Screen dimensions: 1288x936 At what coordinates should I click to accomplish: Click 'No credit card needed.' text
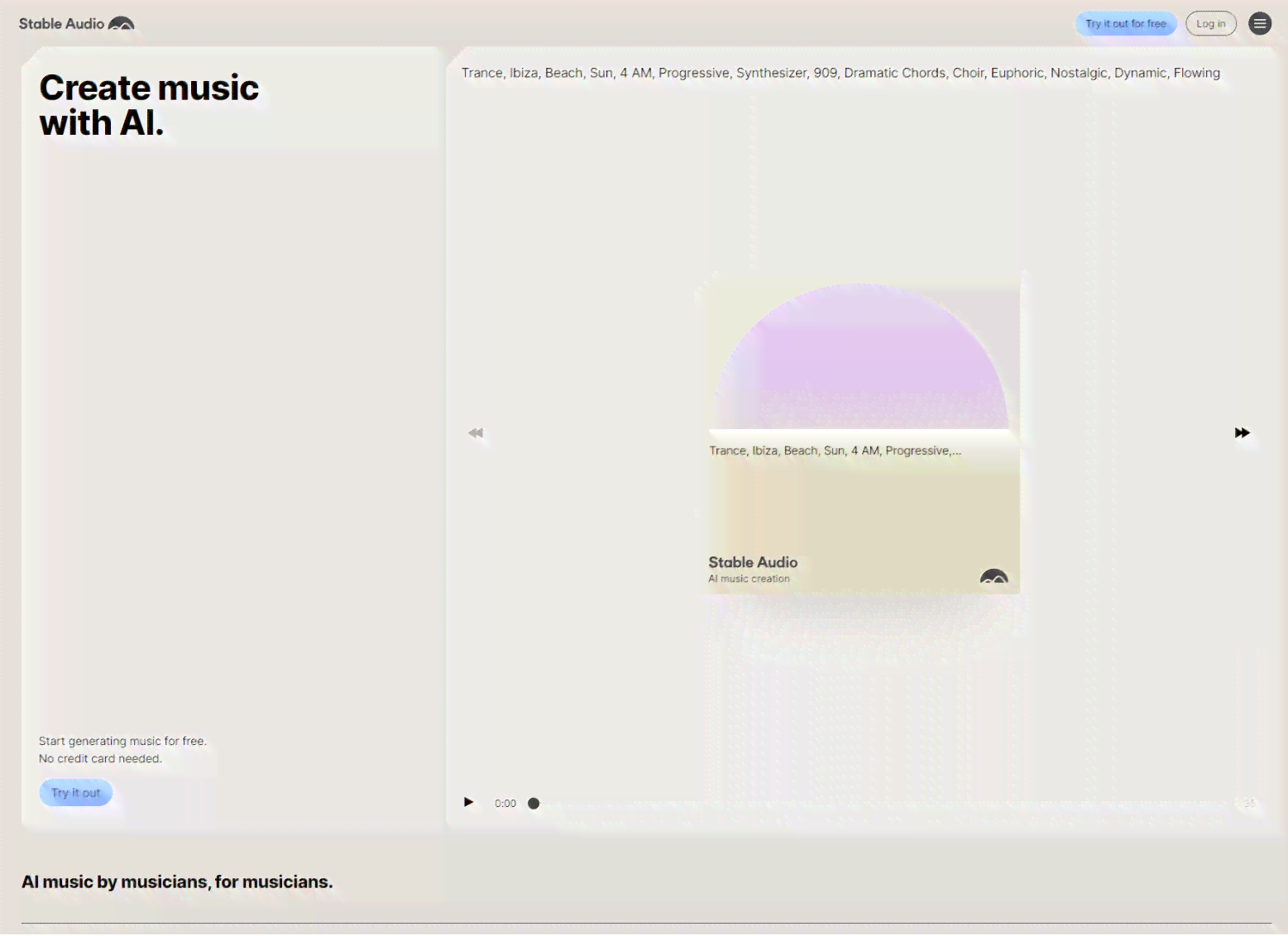(100, 758)
